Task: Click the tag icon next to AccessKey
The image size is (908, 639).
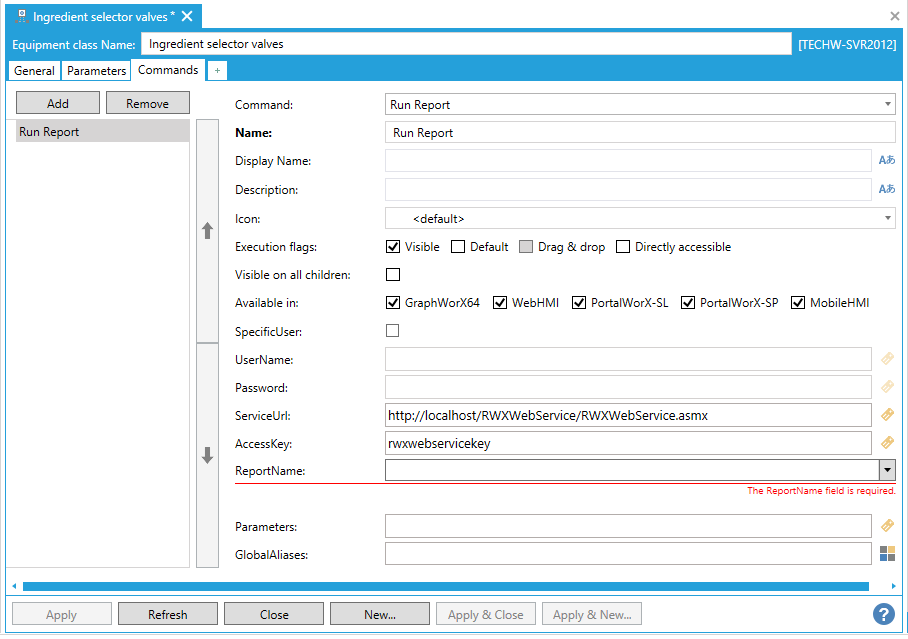Action: [x=886, y=442]
